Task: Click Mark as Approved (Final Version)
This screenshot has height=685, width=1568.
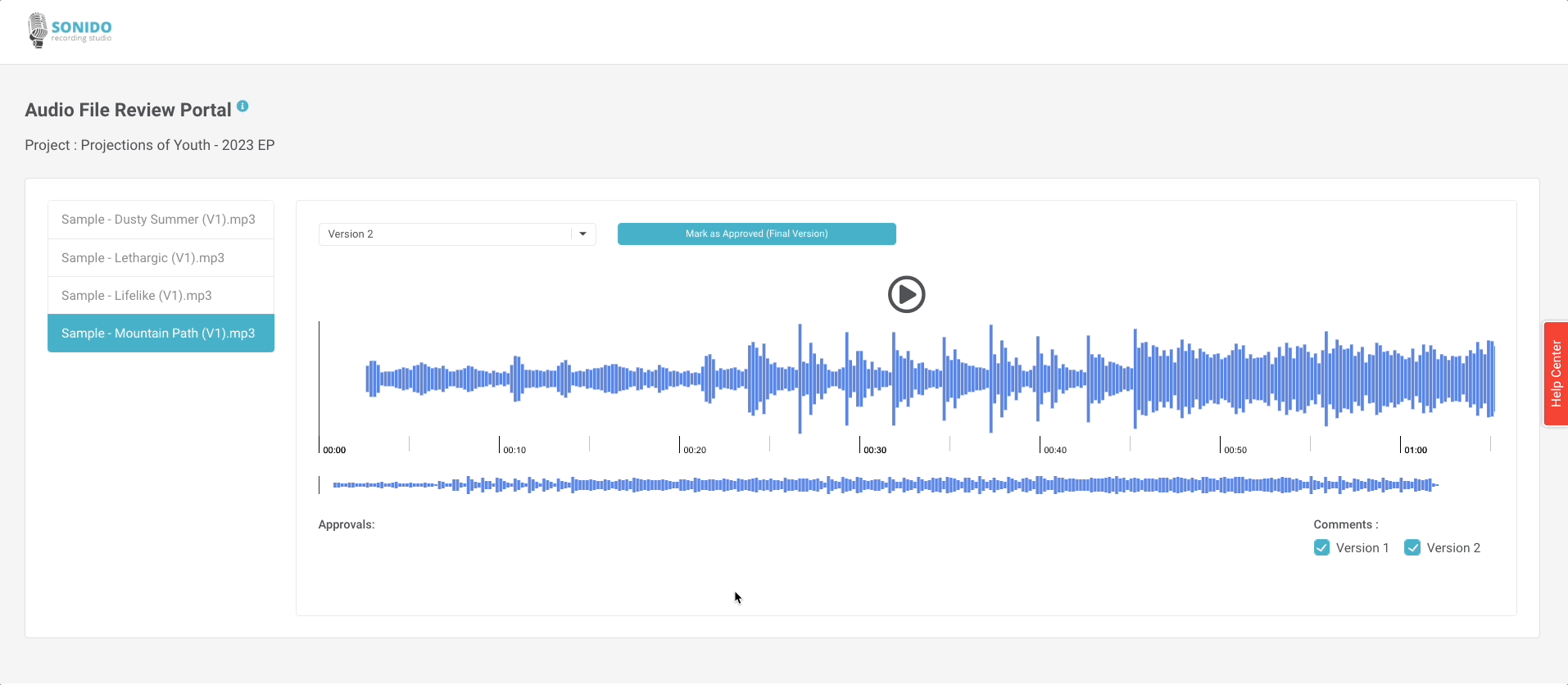Action: [756, 234]
